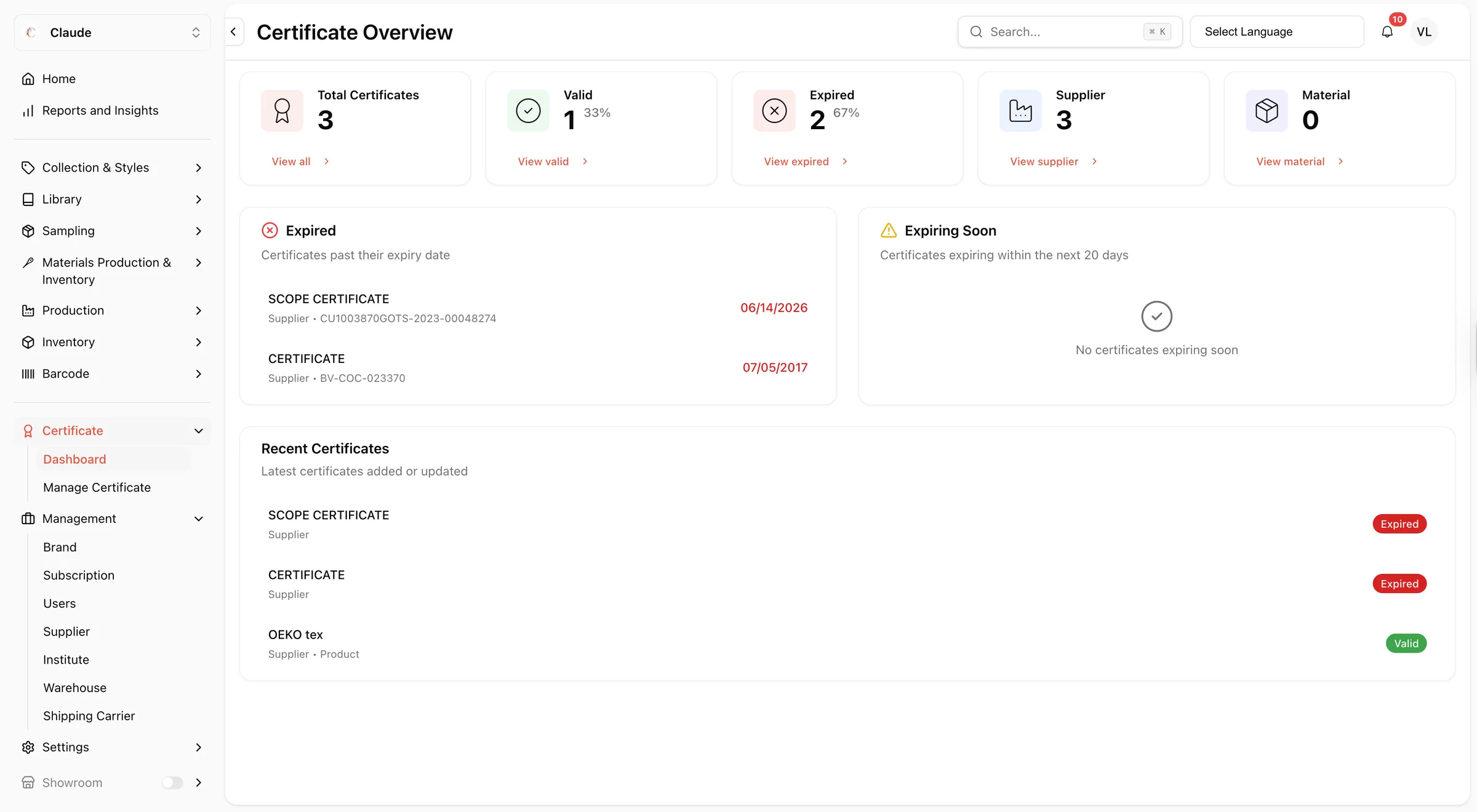Click the Valid checkmark circle icon
Image resolution: width=1477 pixels, height=812 pixels.
pos(528,111)
